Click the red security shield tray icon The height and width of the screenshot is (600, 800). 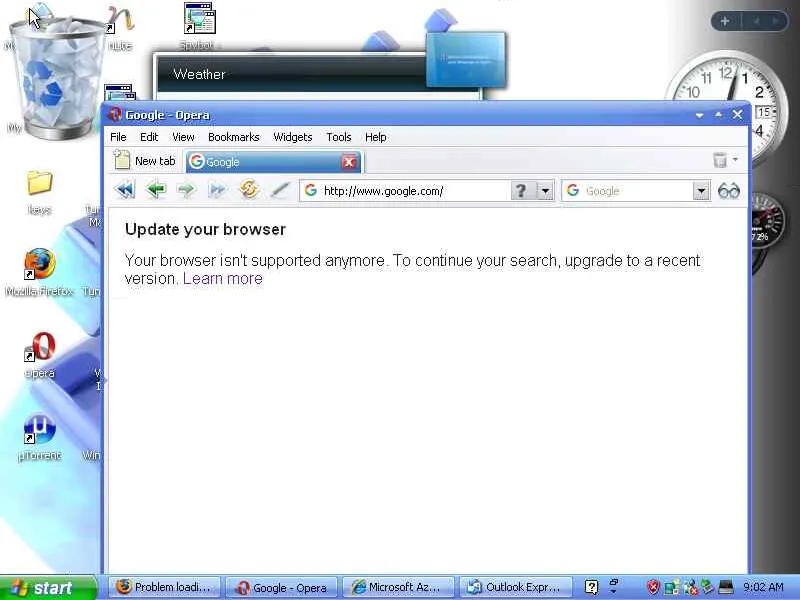[653, 587]
